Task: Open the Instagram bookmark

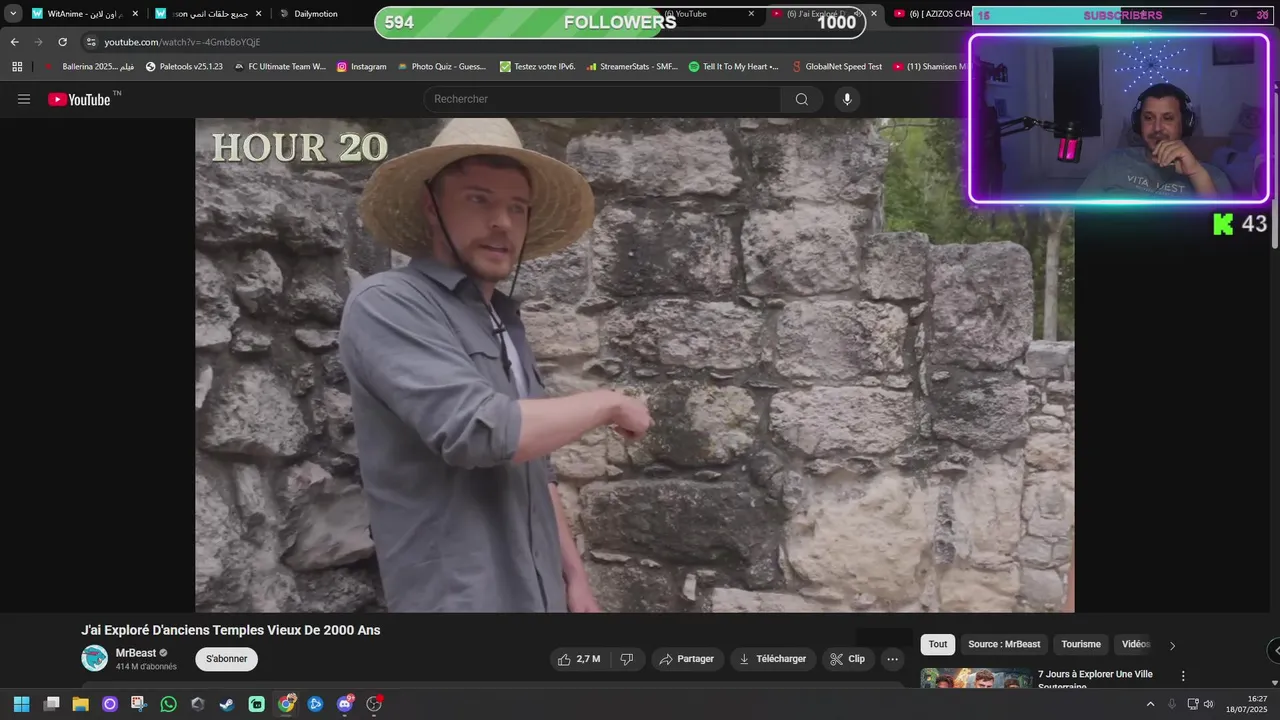Action: (x=361, y=67)
